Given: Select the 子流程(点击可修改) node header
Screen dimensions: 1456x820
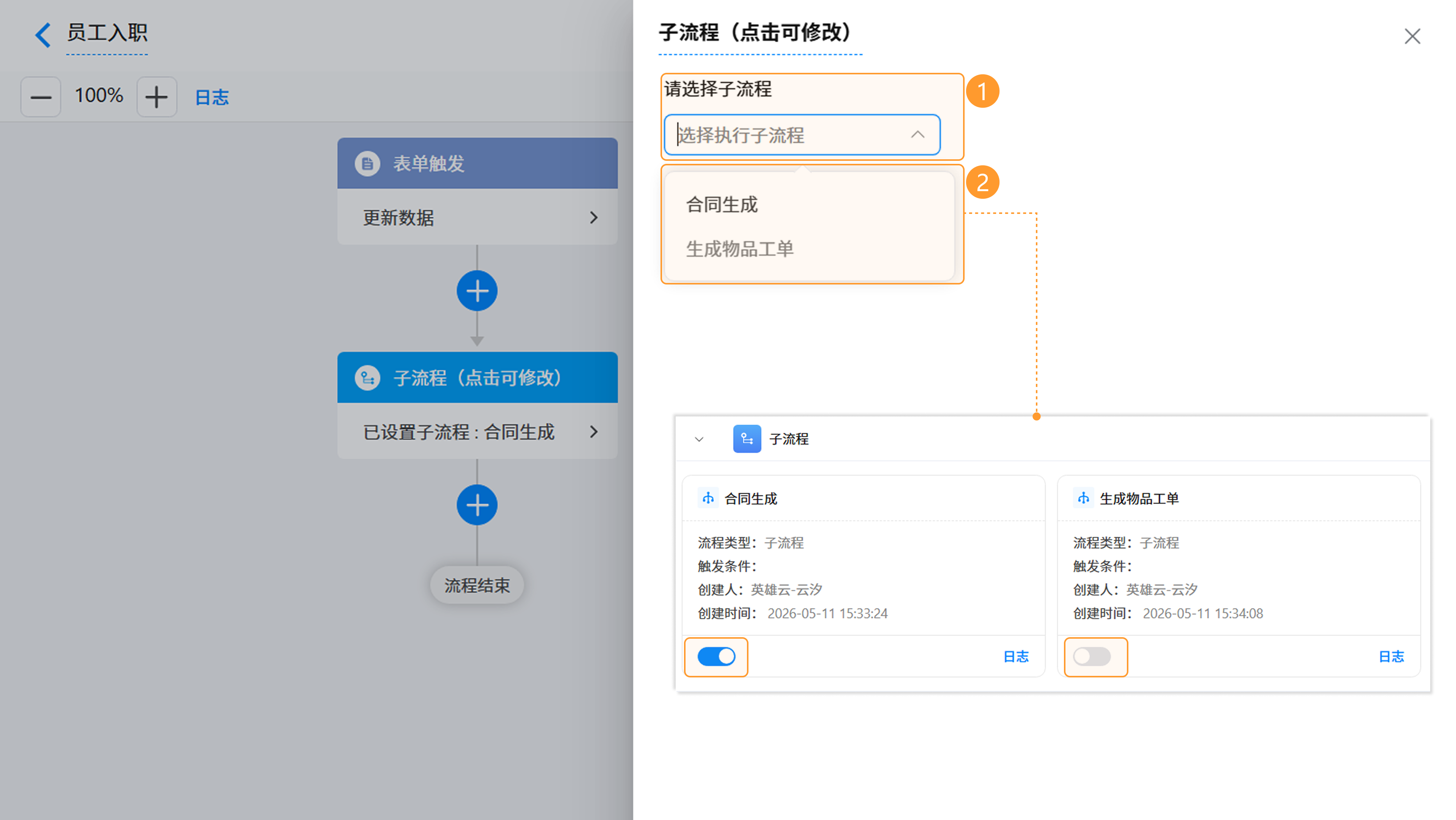Looking at the screenshot, I should (478, 378).
